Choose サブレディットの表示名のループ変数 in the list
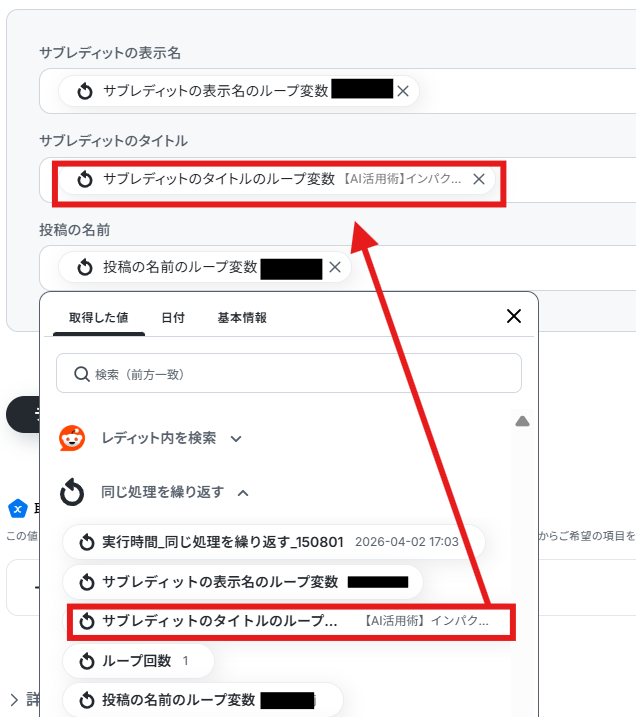The width and height of the screenshot is (636, 717). coord(243,582)
